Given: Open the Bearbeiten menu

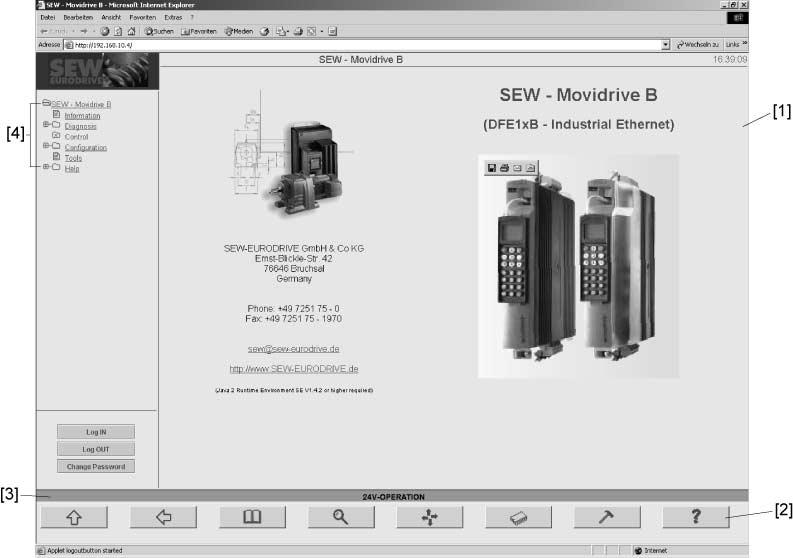Looking at the screenshot, I should (x=78, y=17).
